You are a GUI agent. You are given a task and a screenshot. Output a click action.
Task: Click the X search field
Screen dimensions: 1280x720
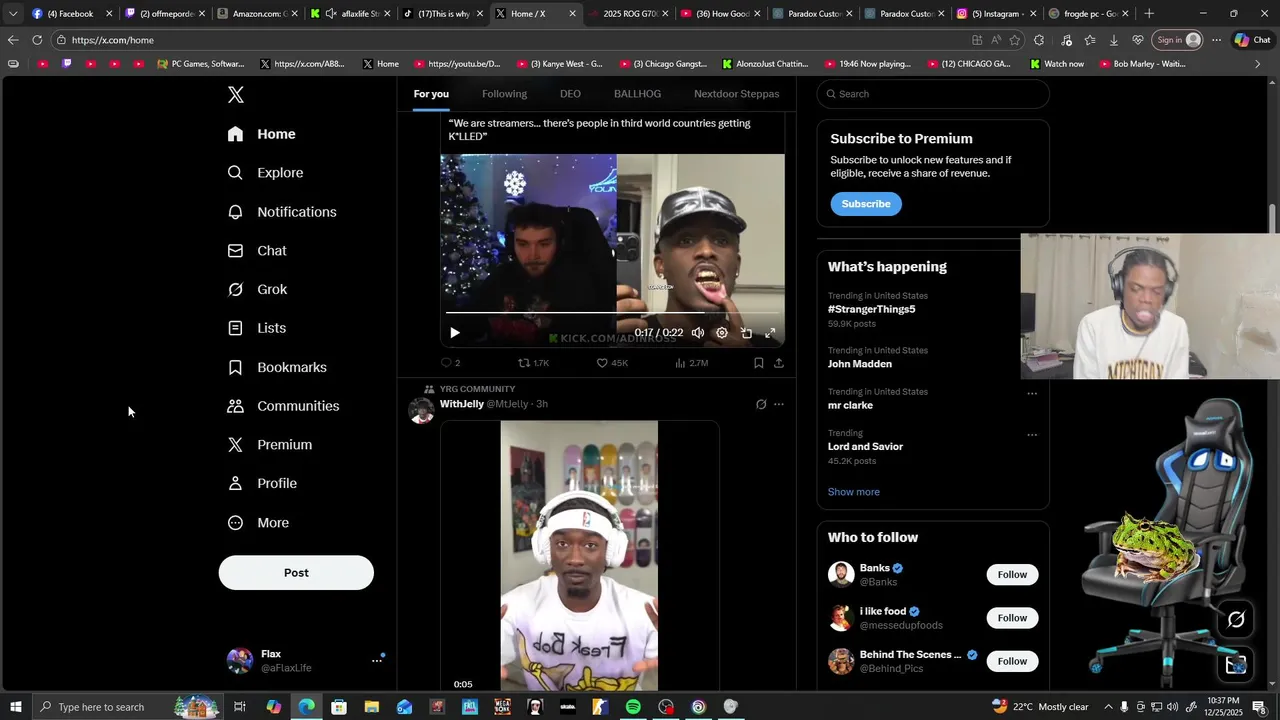pos(933,94)
